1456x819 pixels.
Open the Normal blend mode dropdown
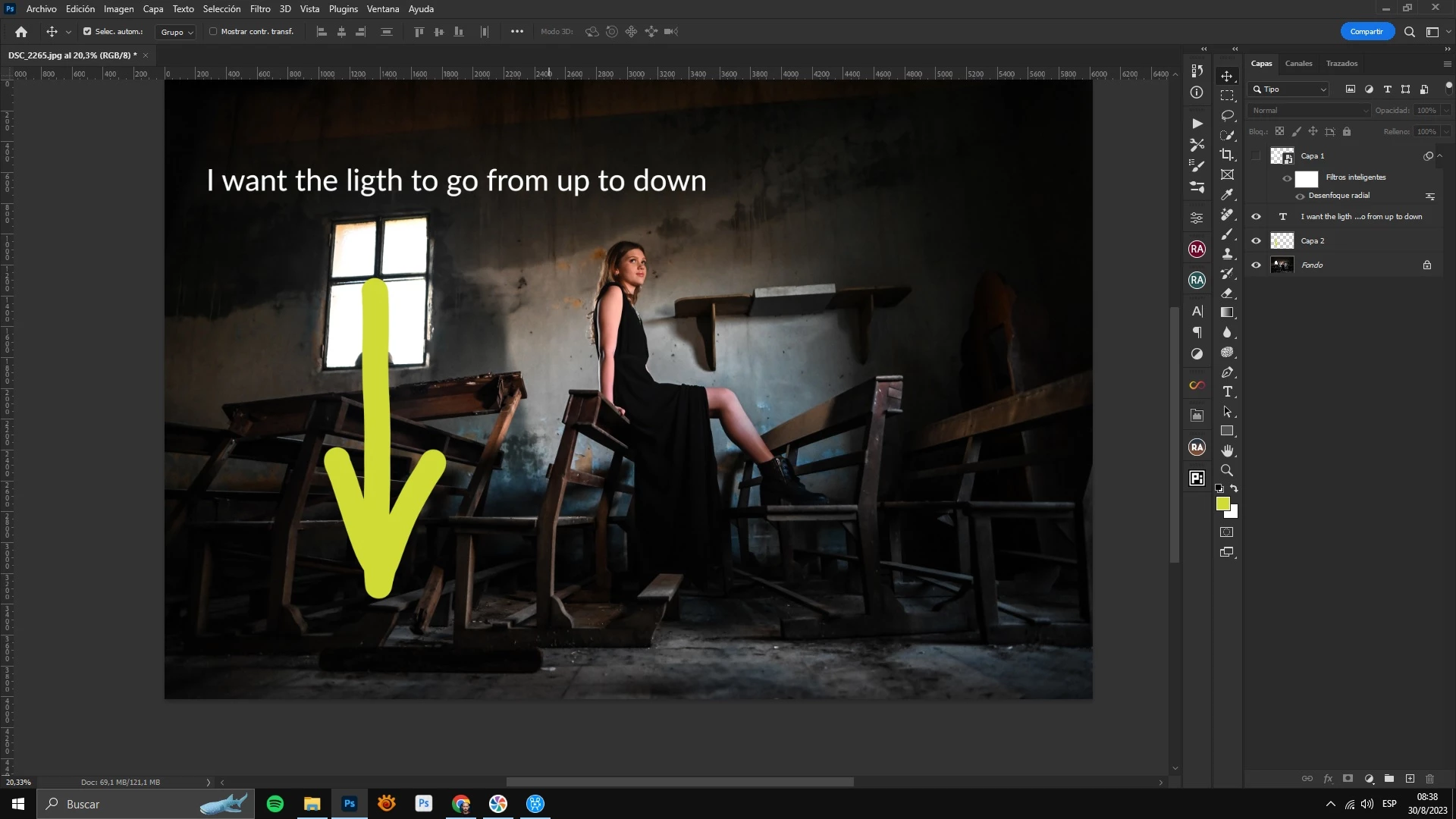1310,111
